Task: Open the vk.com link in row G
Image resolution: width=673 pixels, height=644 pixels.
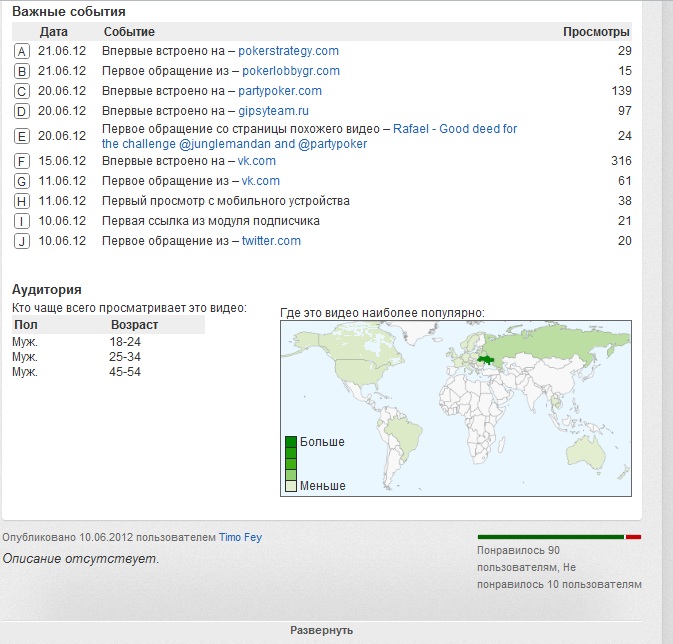Action: pyautogui.click(x=261, y=181)
